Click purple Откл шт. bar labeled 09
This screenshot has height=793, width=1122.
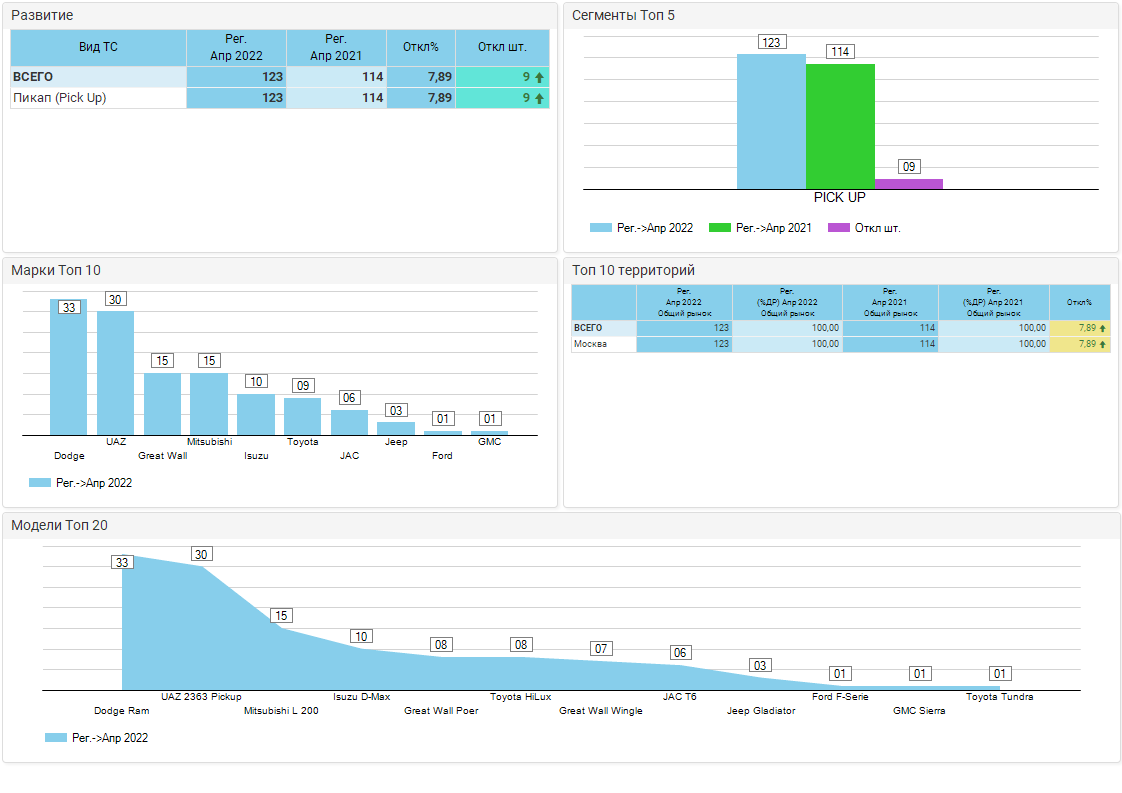point(908,184)
